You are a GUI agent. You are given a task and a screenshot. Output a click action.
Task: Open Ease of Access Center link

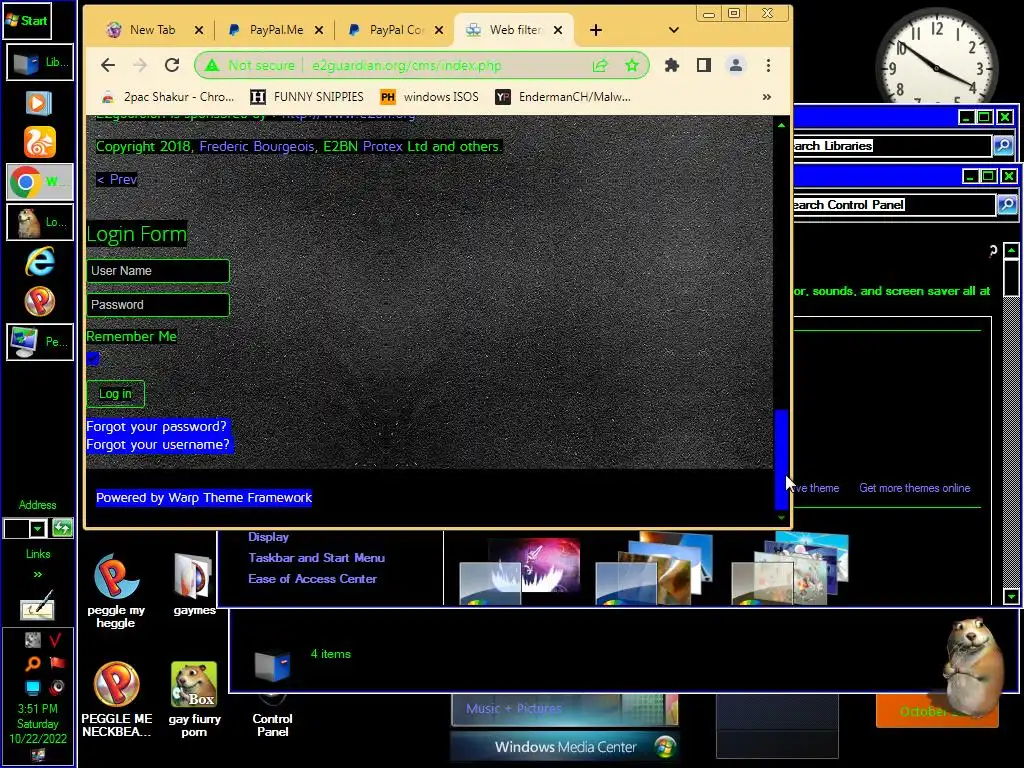click(x=312, y=579)
